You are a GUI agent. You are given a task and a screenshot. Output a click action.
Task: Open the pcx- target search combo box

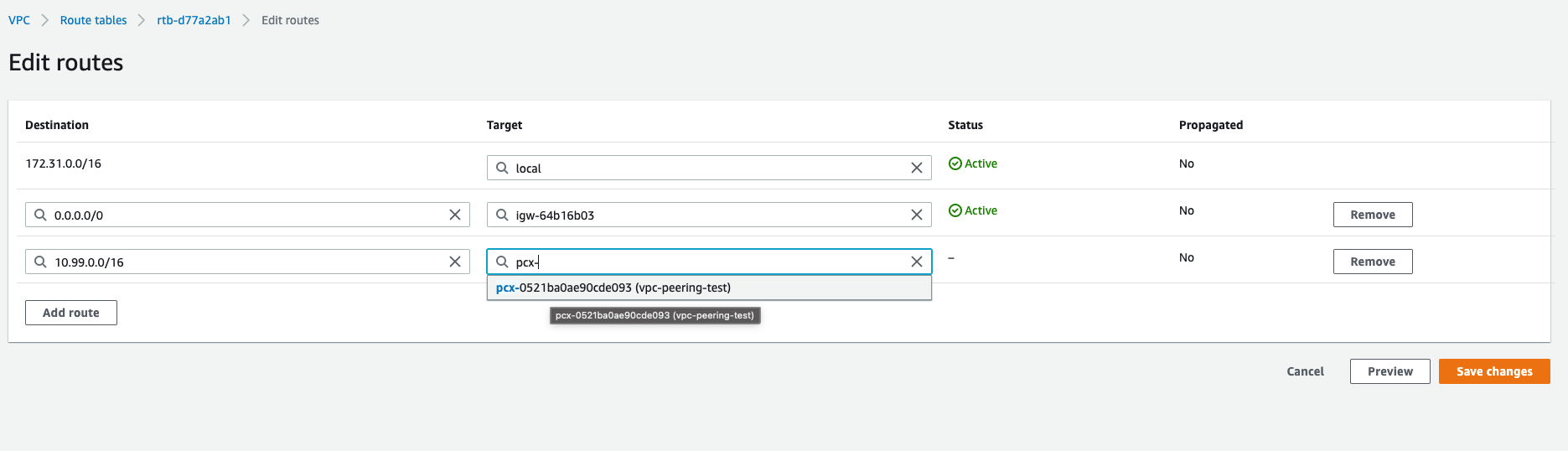coord(709,262)
